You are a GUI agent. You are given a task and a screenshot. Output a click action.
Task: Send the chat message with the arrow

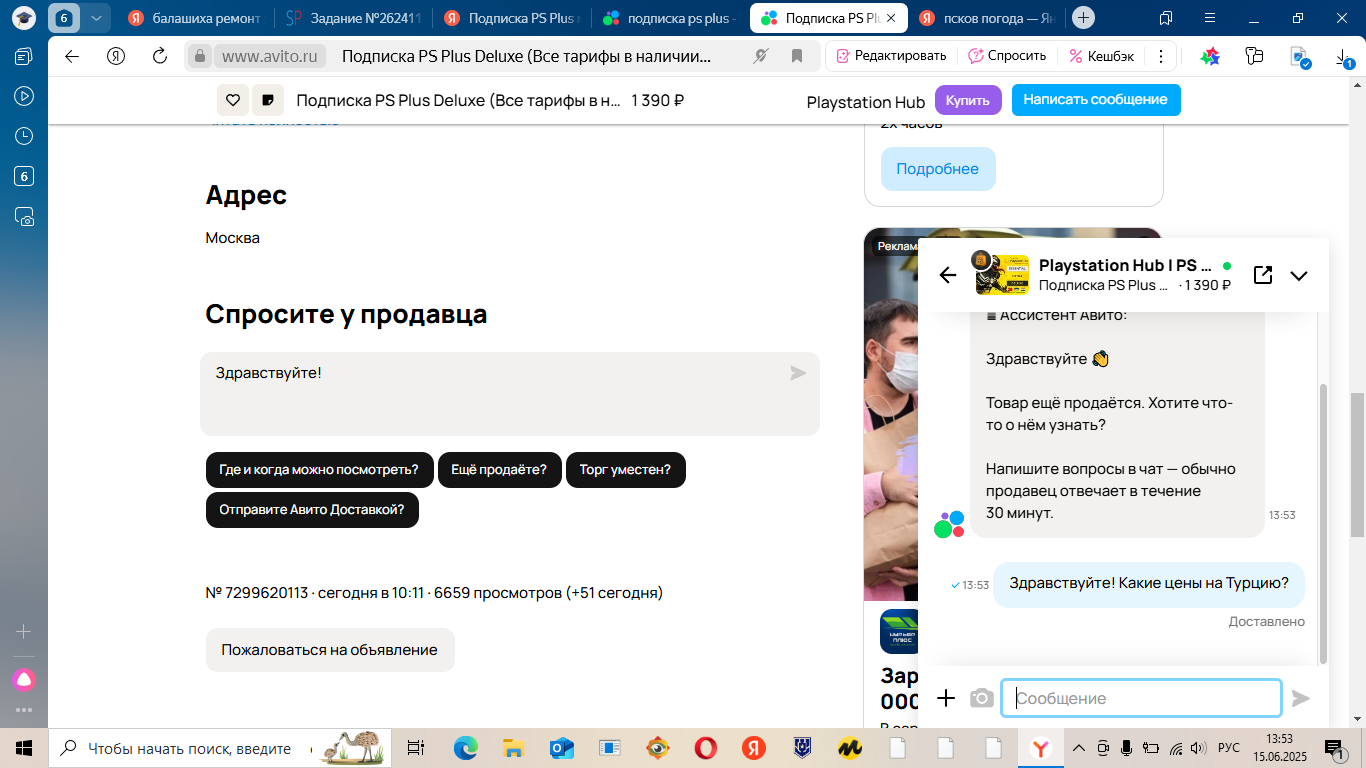pos(1301,698)
